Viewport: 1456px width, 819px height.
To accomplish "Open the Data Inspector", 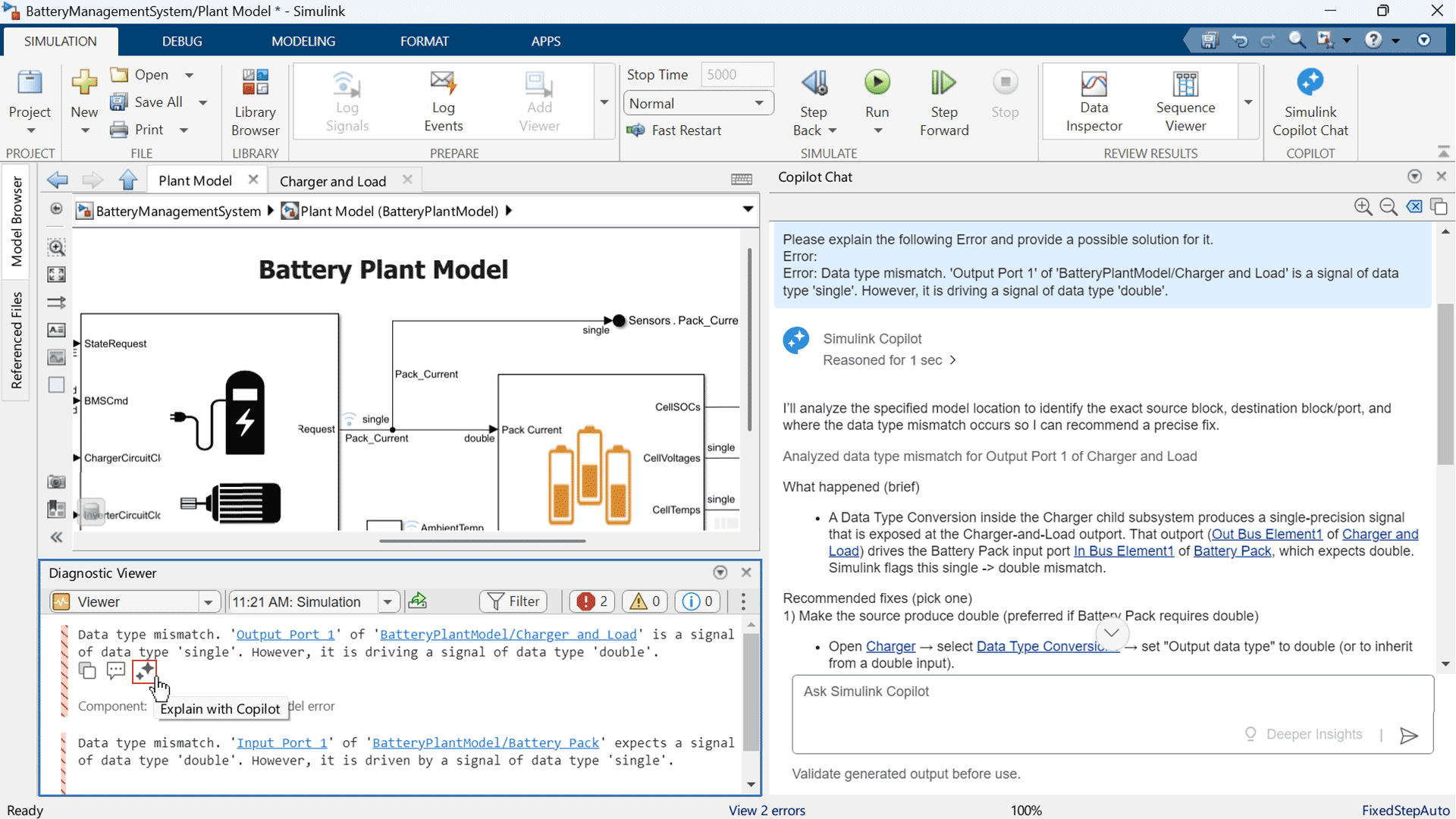I will pyautogui.click(x=1093, y=101).
